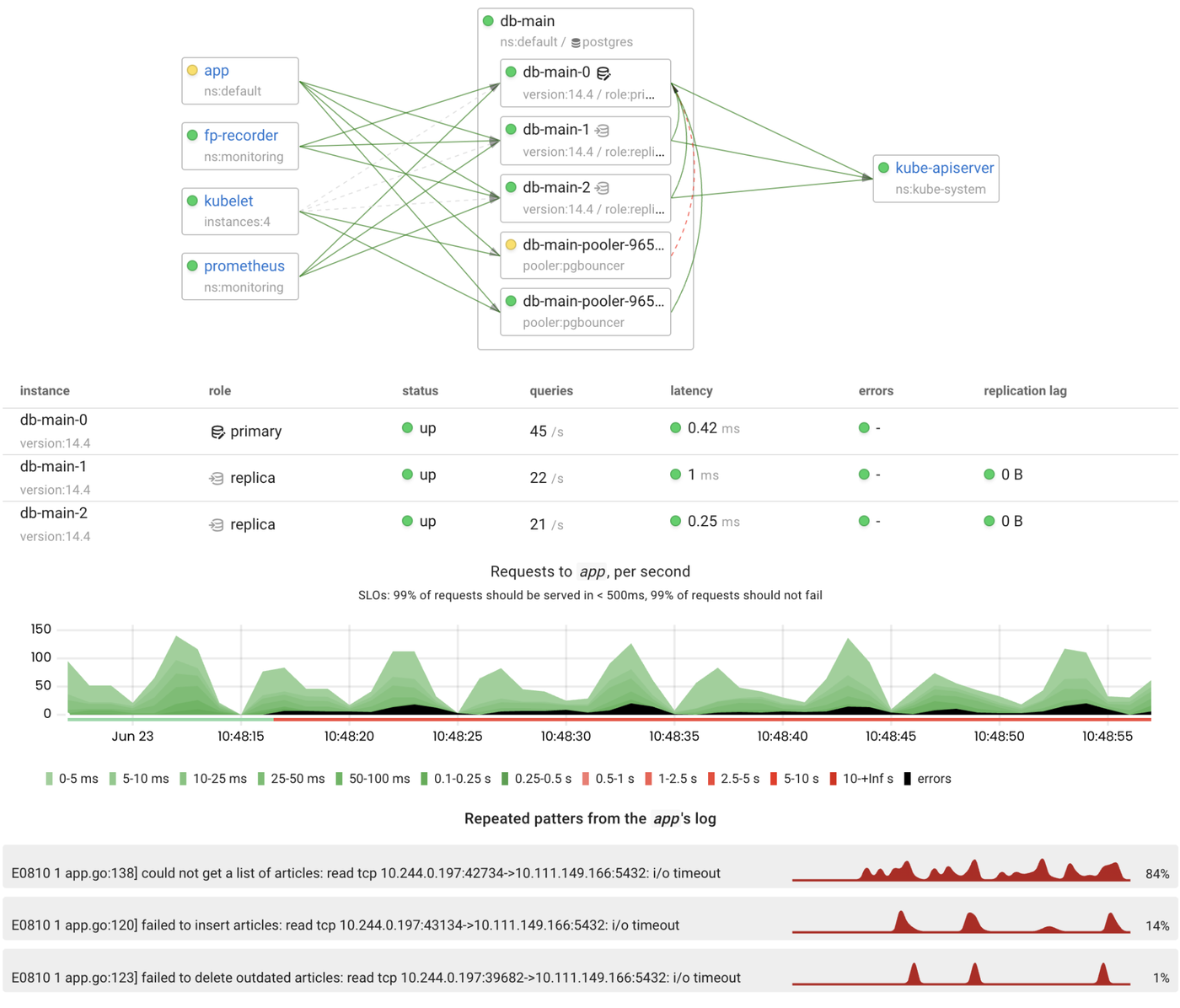Click the yellow status dot on app

192,71
